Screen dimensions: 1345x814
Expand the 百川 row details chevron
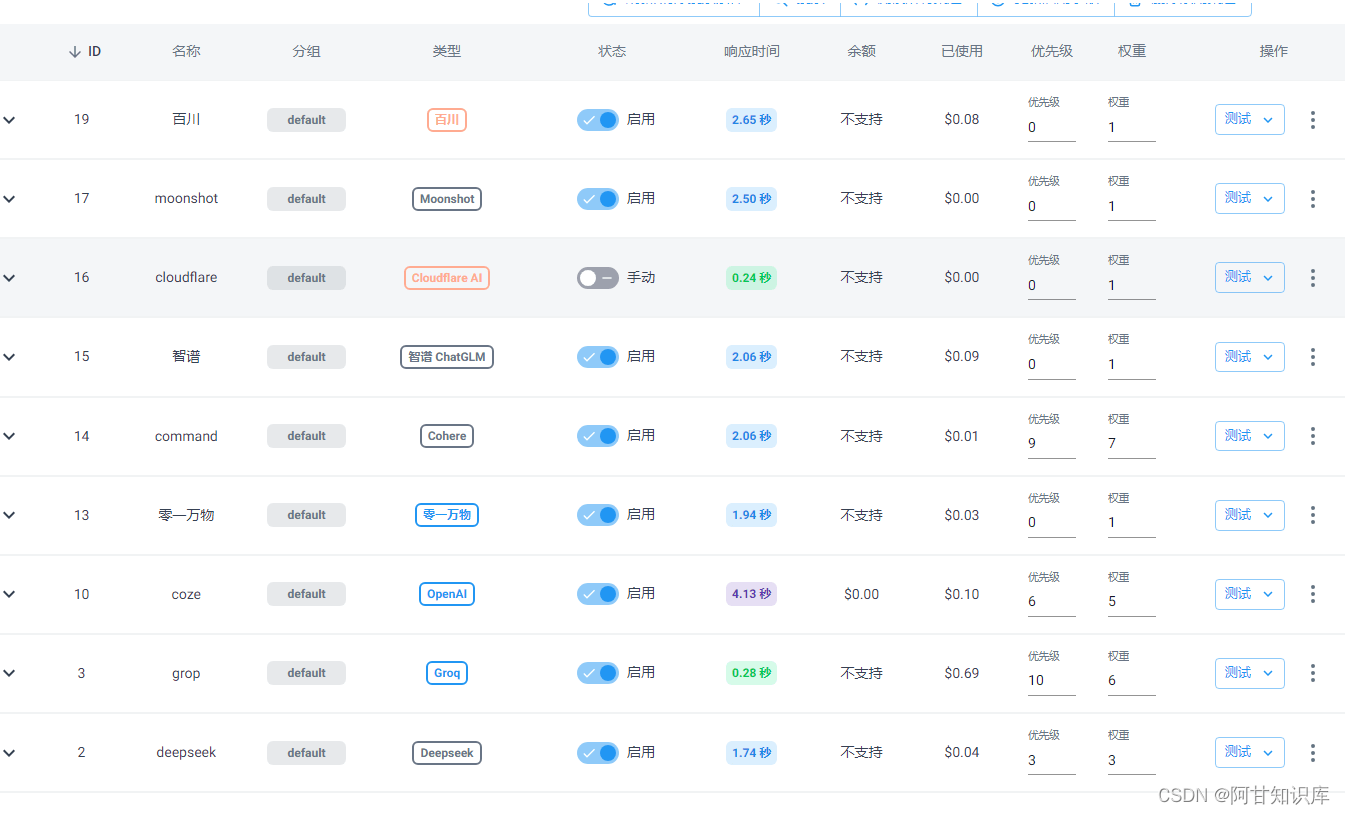9,120
